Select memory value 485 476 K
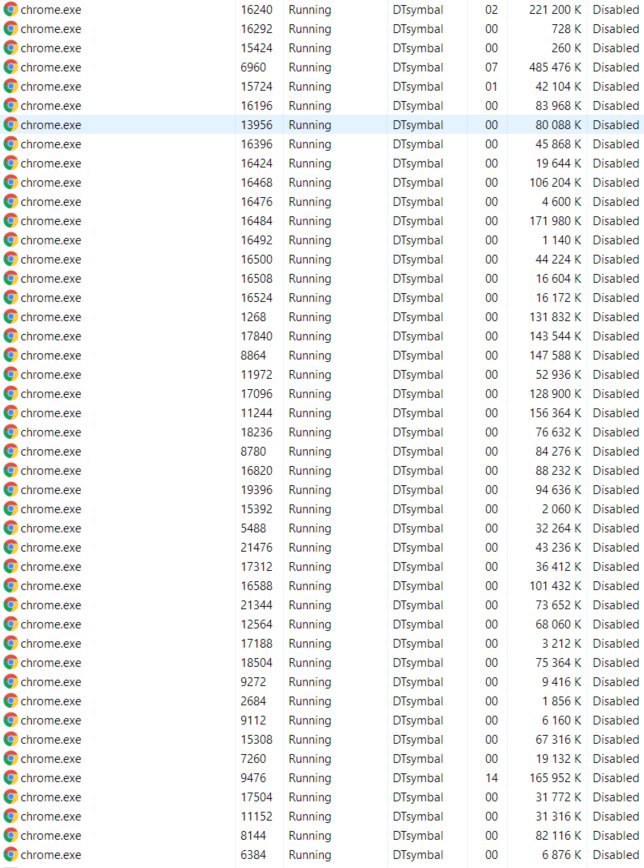Viewport: 644px width, 868px height. [555, 67]
